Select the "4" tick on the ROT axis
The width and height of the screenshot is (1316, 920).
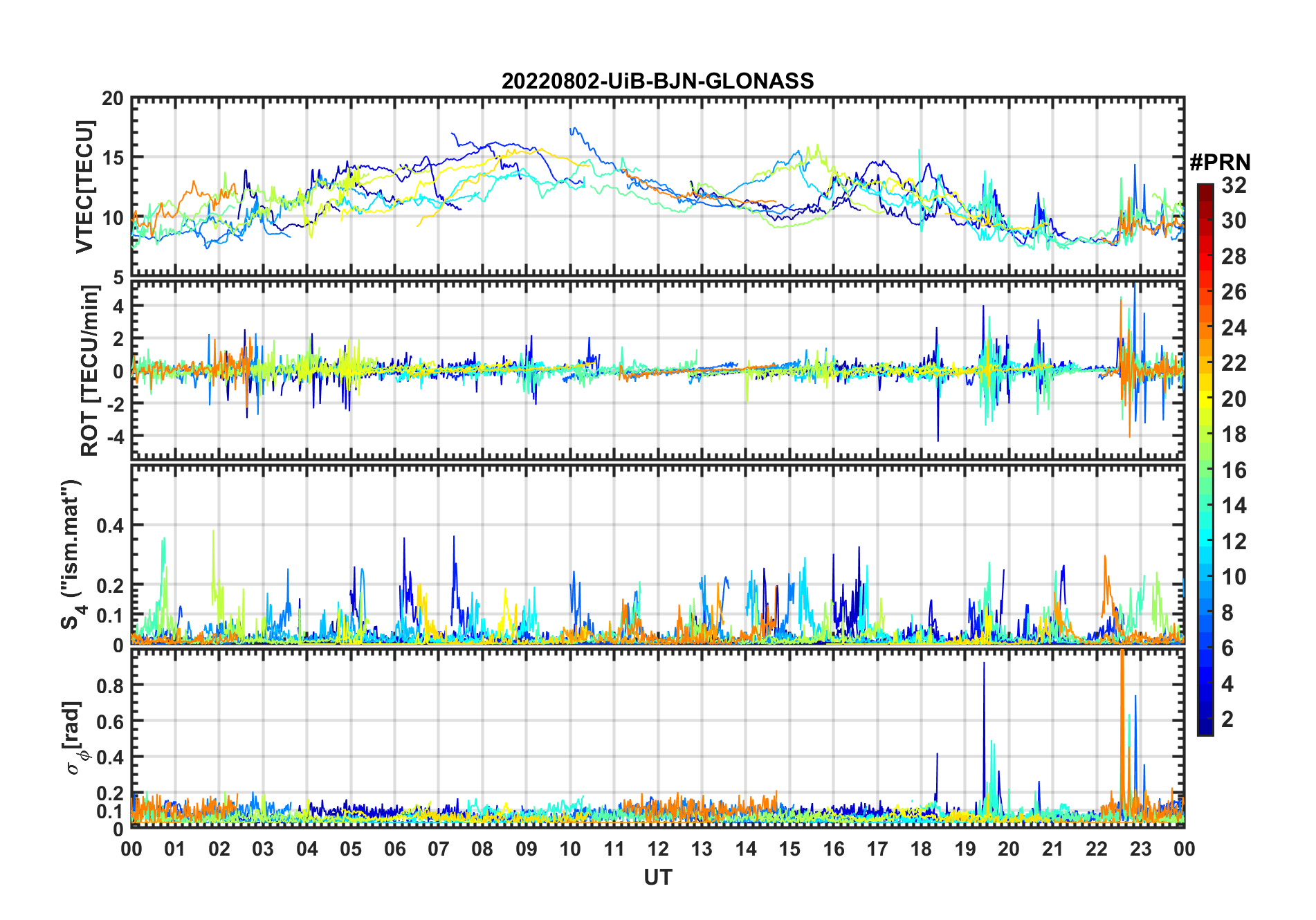(118, 306)
